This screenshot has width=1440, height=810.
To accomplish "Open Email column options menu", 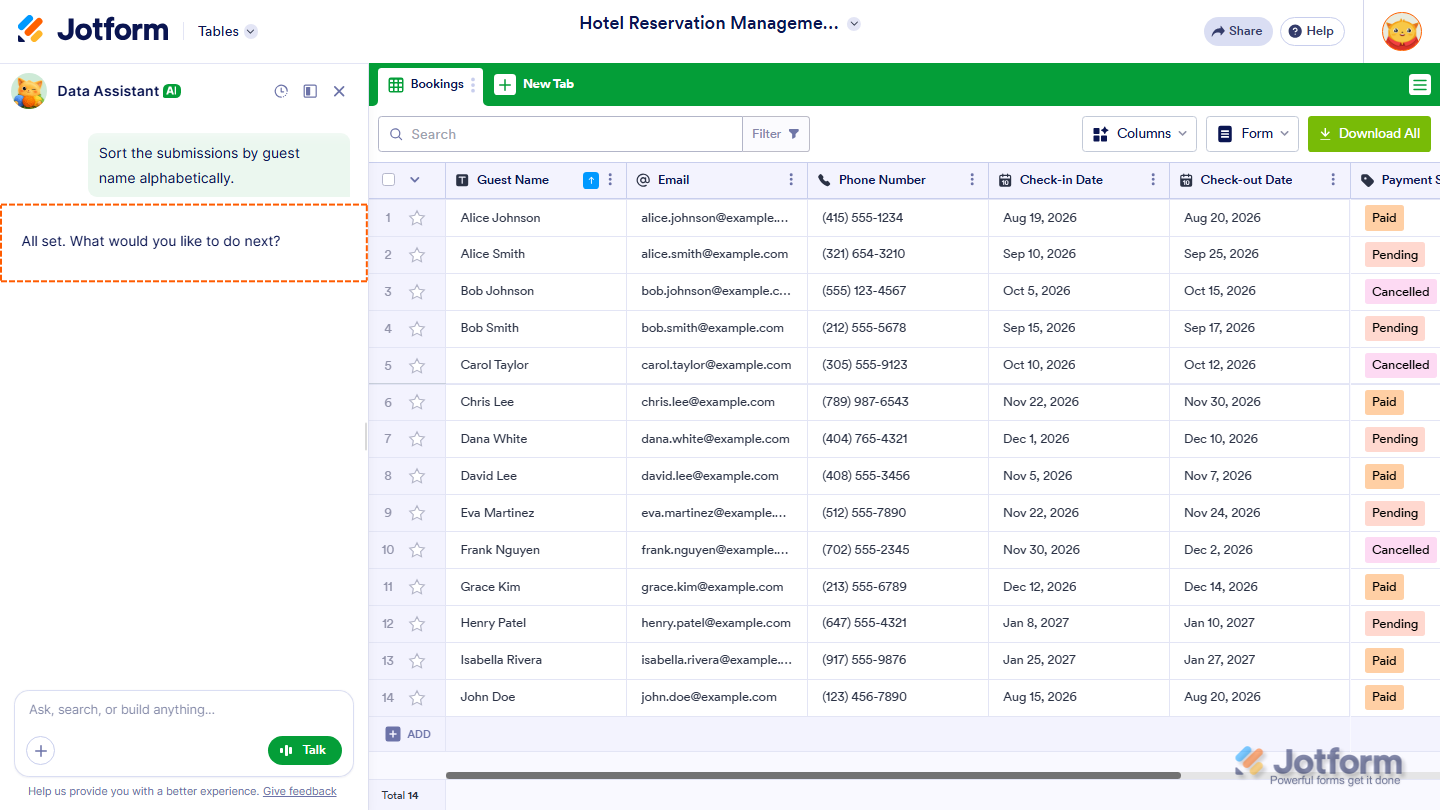I will pos(791,180).
